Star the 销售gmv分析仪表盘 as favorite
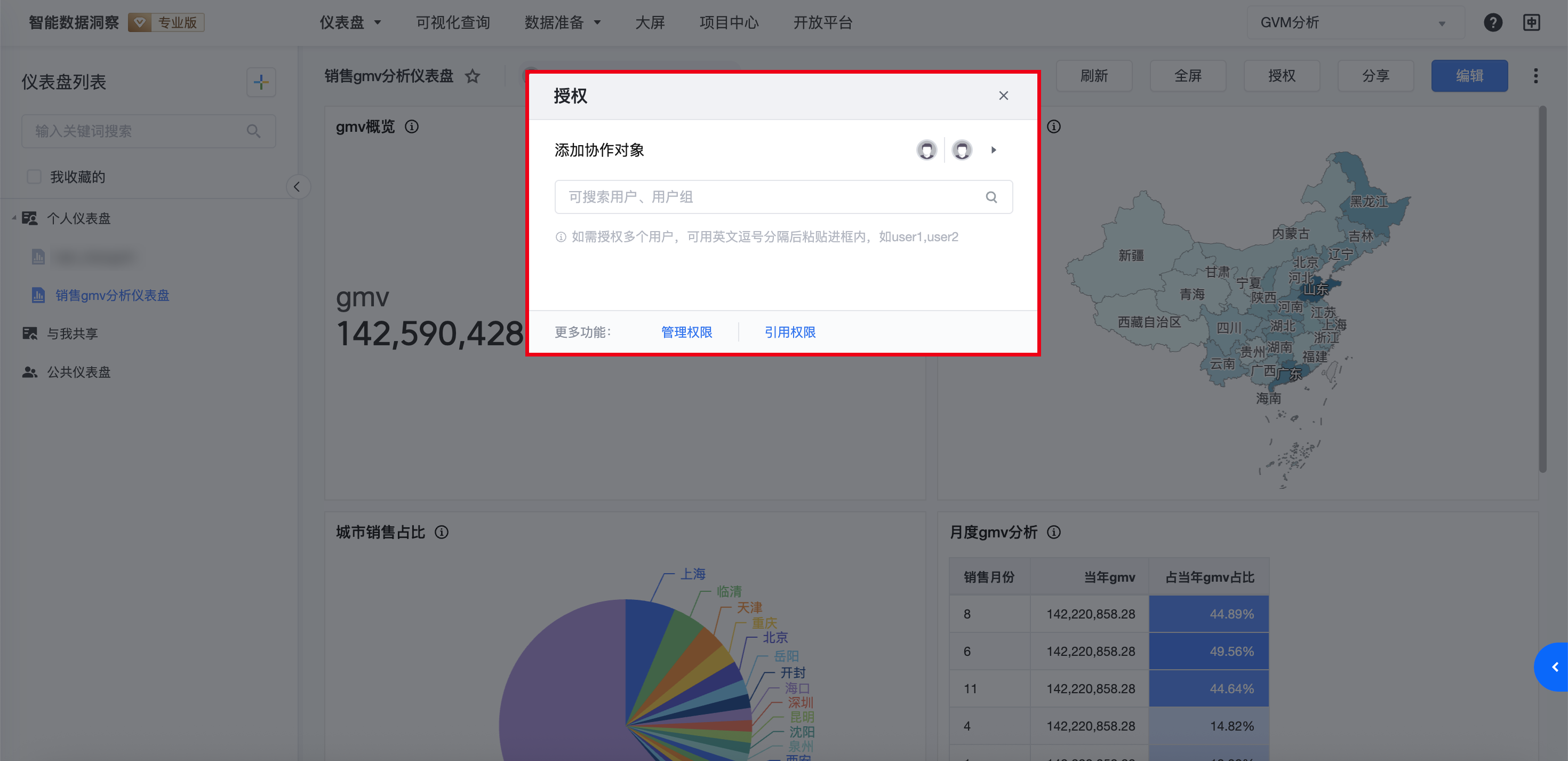Image resolution: width=1568 pixels, height=761 pixels. (x=473, y=76)
